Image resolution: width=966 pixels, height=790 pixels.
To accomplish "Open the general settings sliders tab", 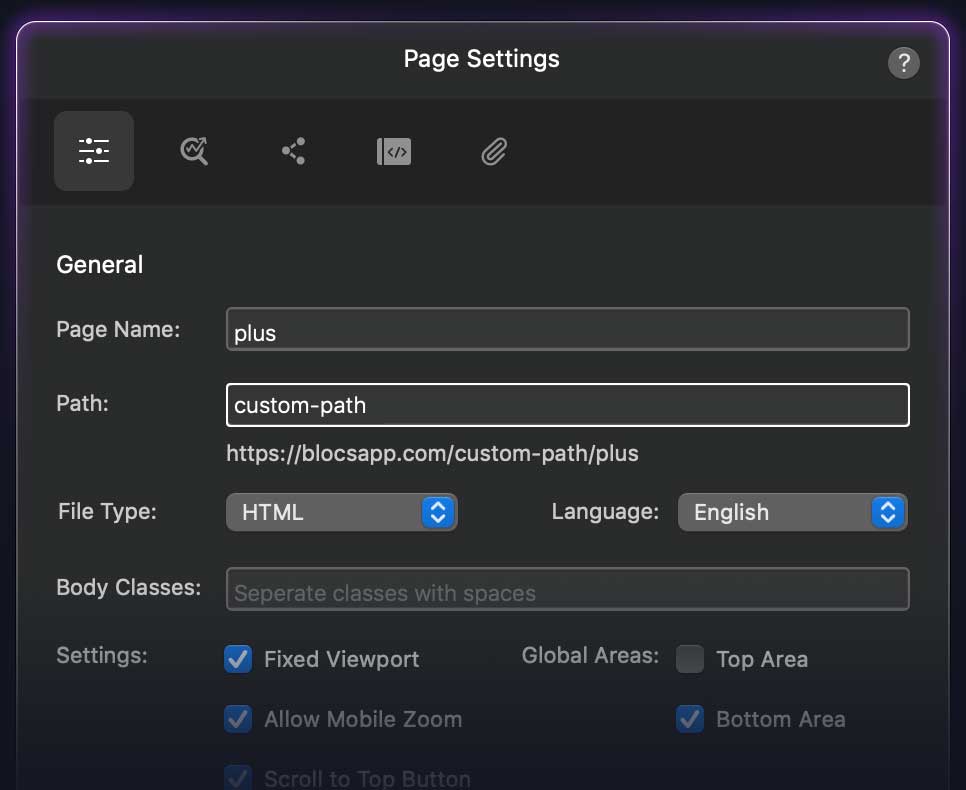I will pos(94,151).
